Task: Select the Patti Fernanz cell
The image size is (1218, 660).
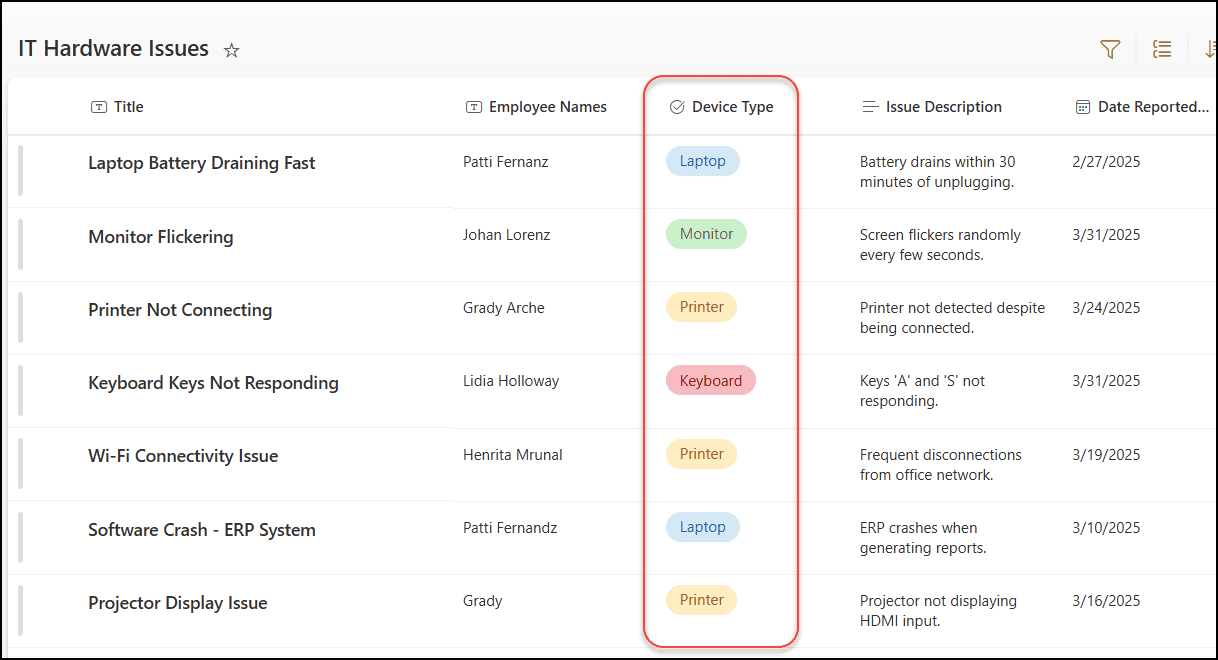Action: coord(505,162)
